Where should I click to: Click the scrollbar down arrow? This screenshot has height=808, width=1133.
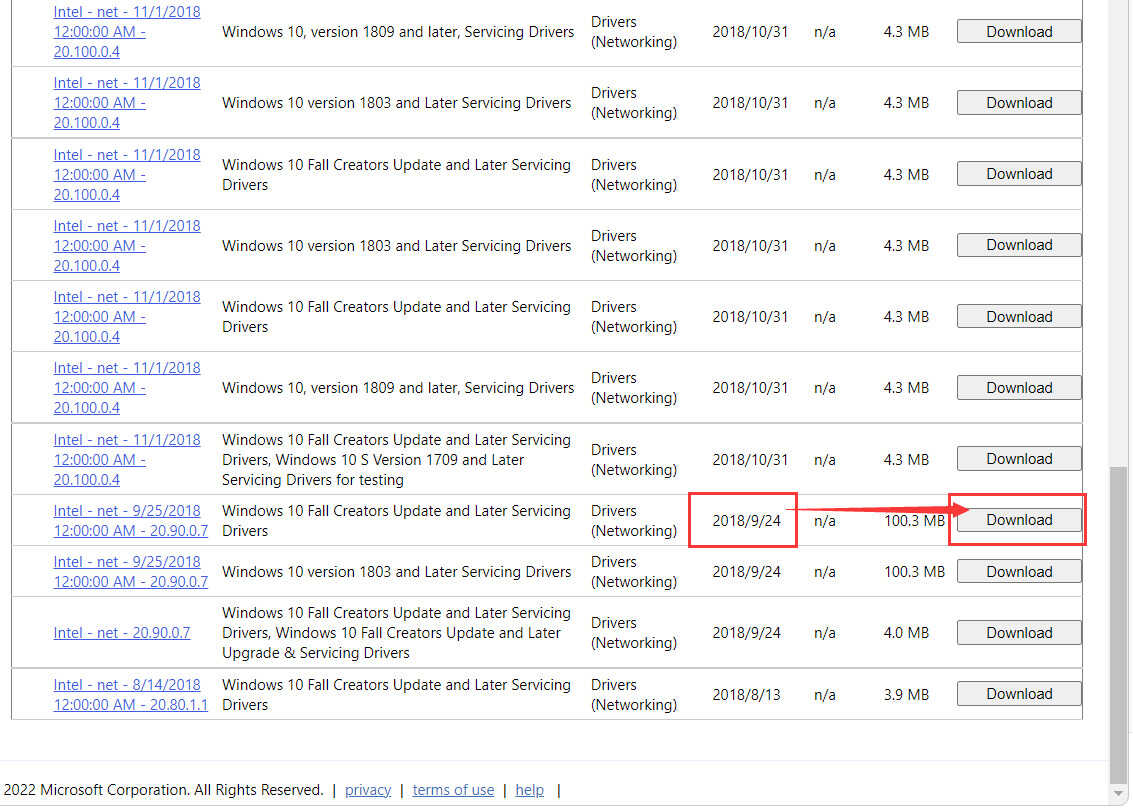click(1119, 794)
